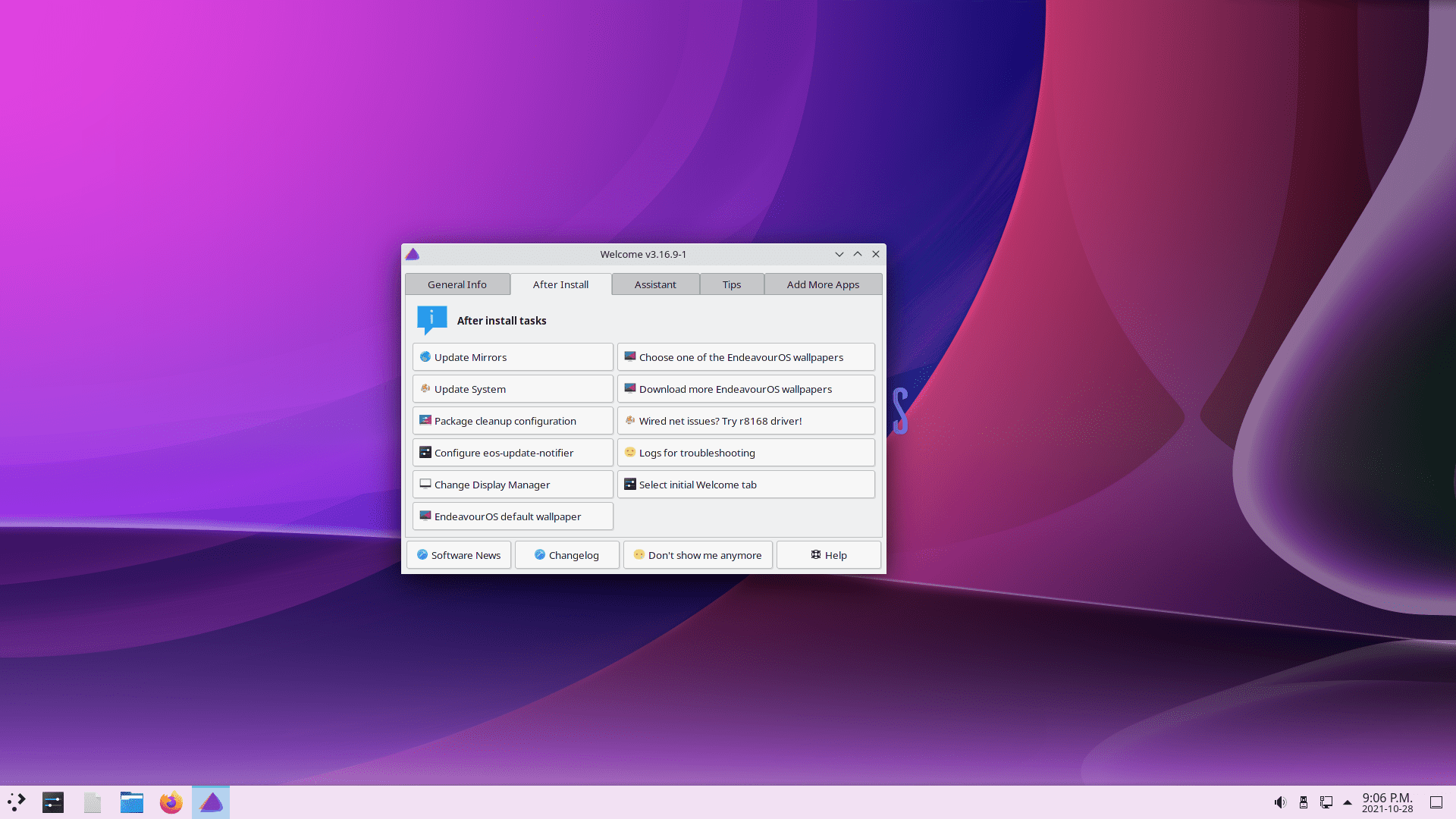Open the Add More Apps tab

(x=823, y=284)
